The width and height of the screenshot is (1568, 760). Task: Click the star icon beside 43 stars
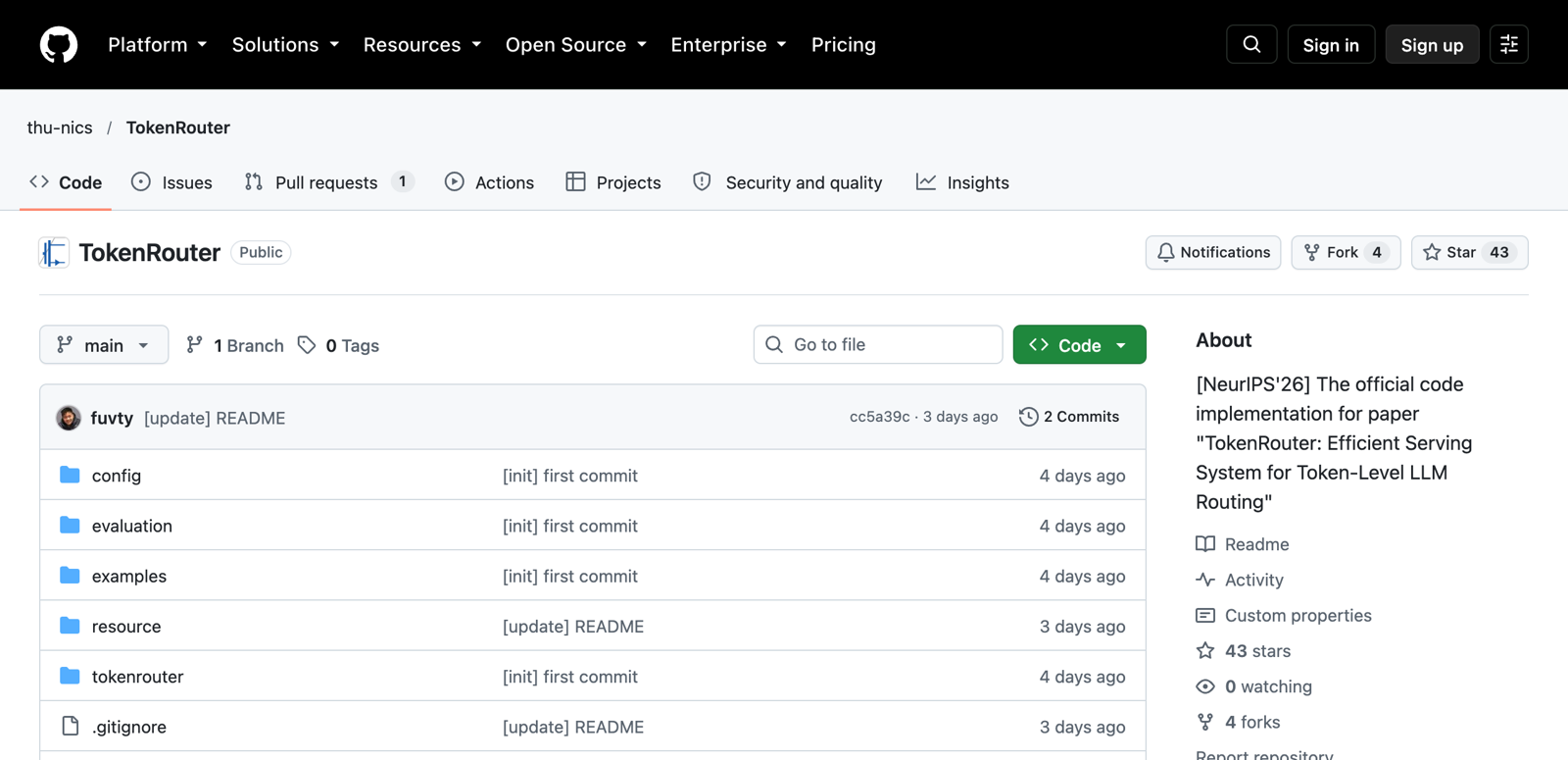[x=1205, y=651]
